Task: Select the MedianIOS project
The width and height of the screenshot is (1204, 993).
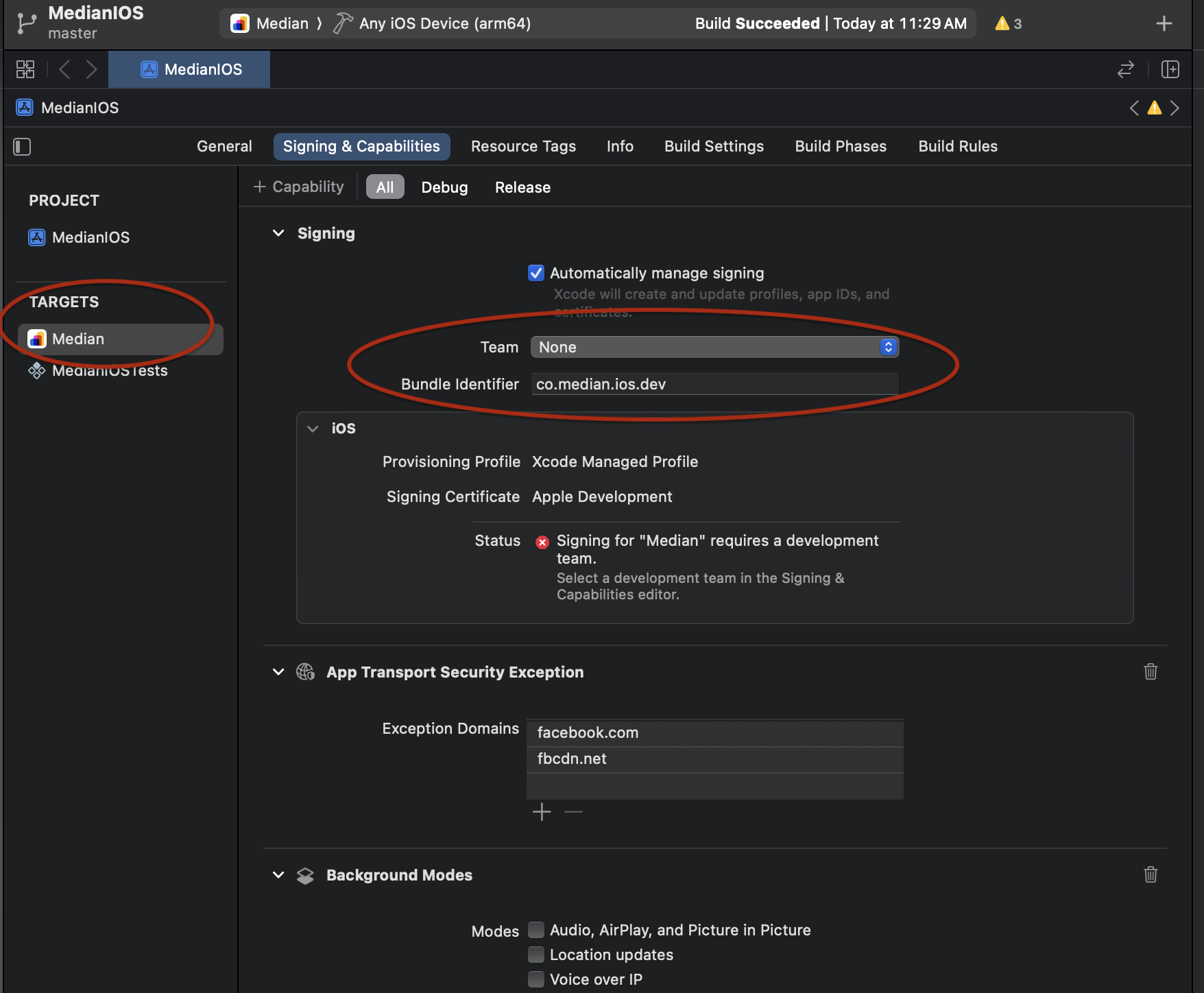Action: click(79, 237)
